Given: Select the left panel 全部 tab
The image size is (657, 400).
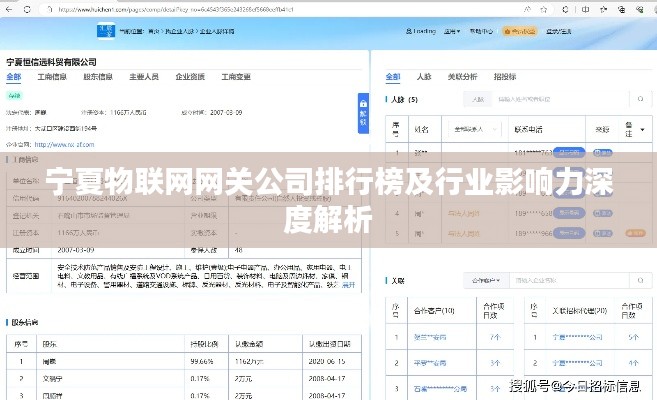Looking at the screenshot, I should [13, 77].
